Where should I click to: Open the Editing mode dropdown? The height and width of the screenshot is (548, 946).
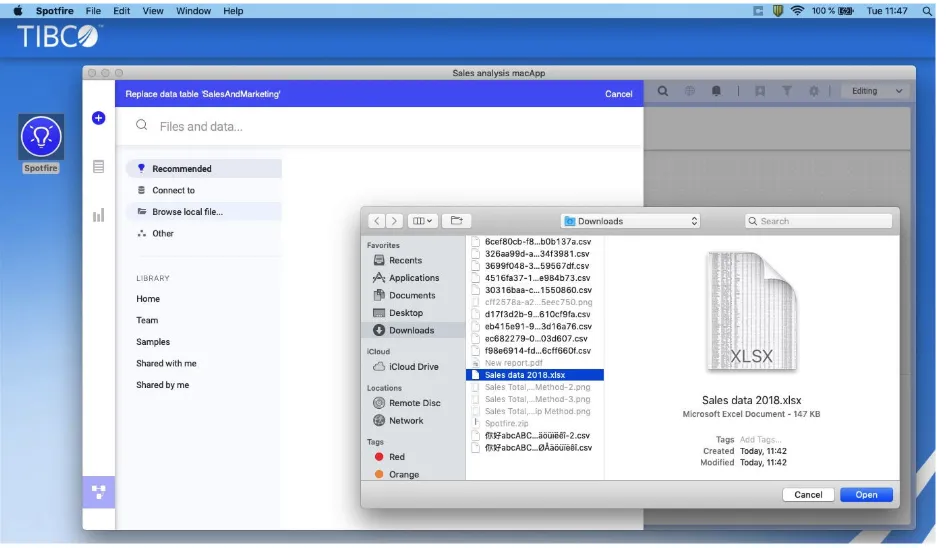point(876,91)
